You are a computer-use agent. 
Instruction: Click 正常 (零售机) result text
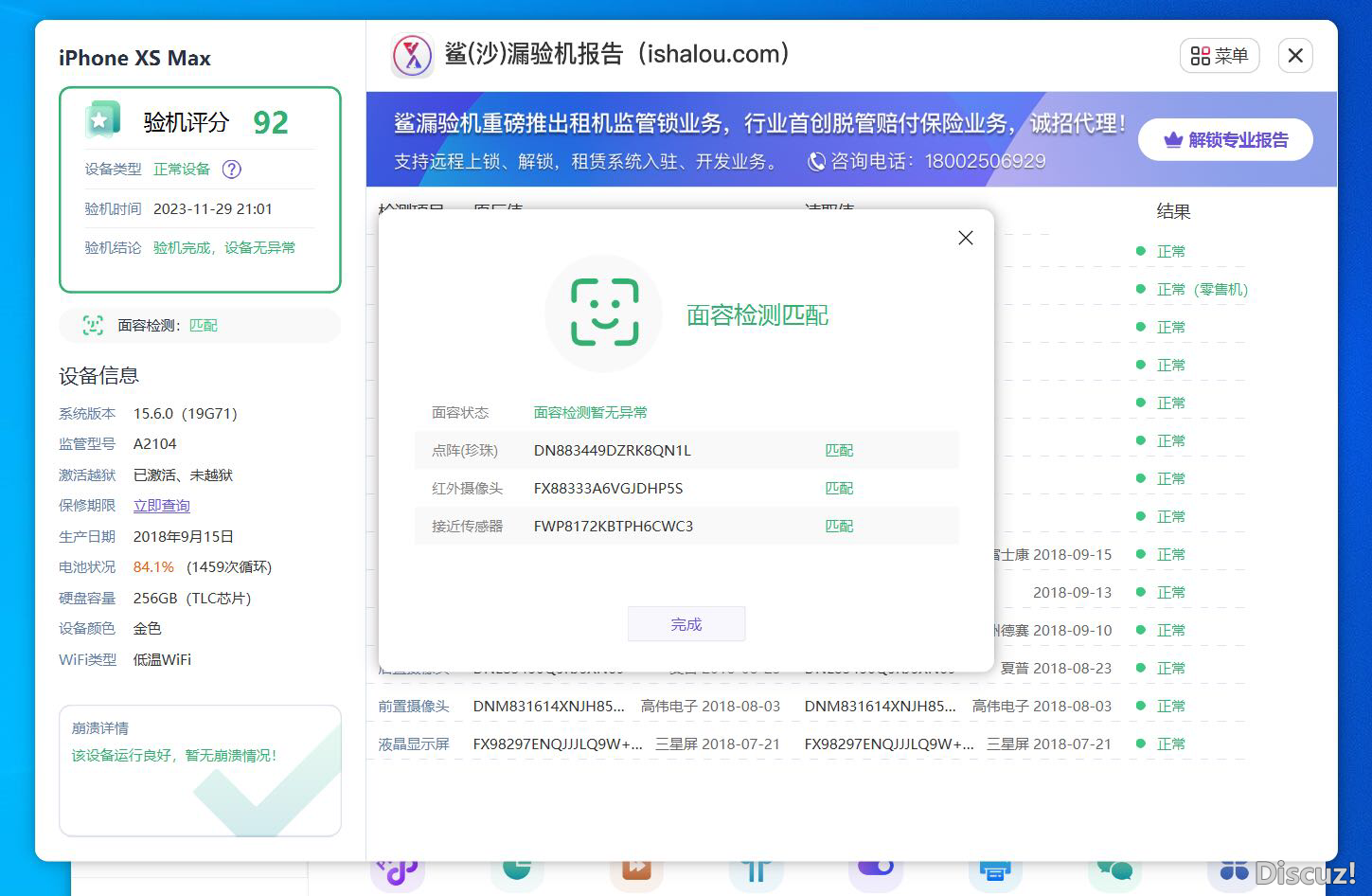pyautogui.click(x=1203, y=290)
